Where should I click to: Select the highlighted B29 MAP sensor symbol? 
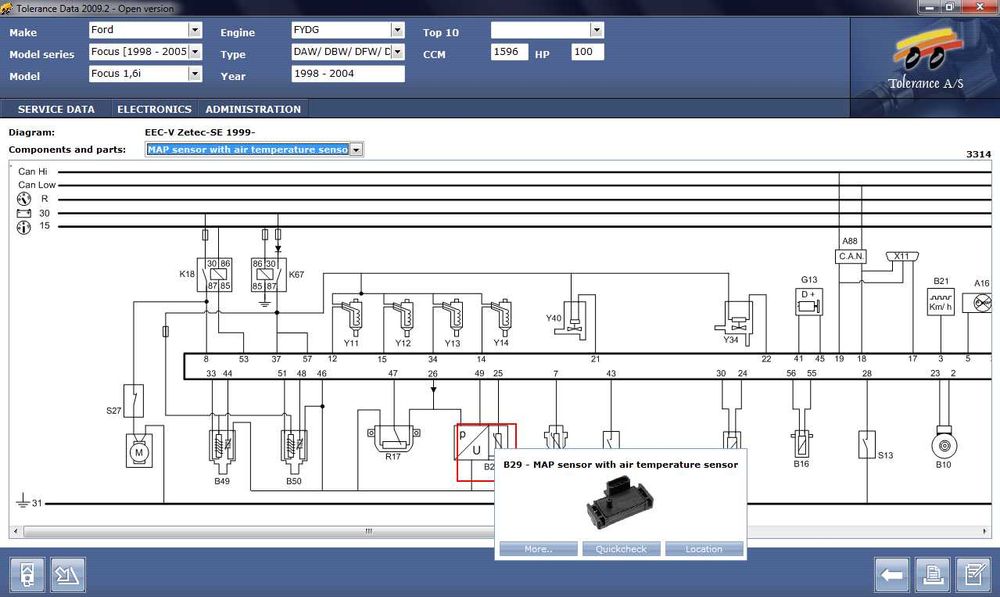(485, 452)
